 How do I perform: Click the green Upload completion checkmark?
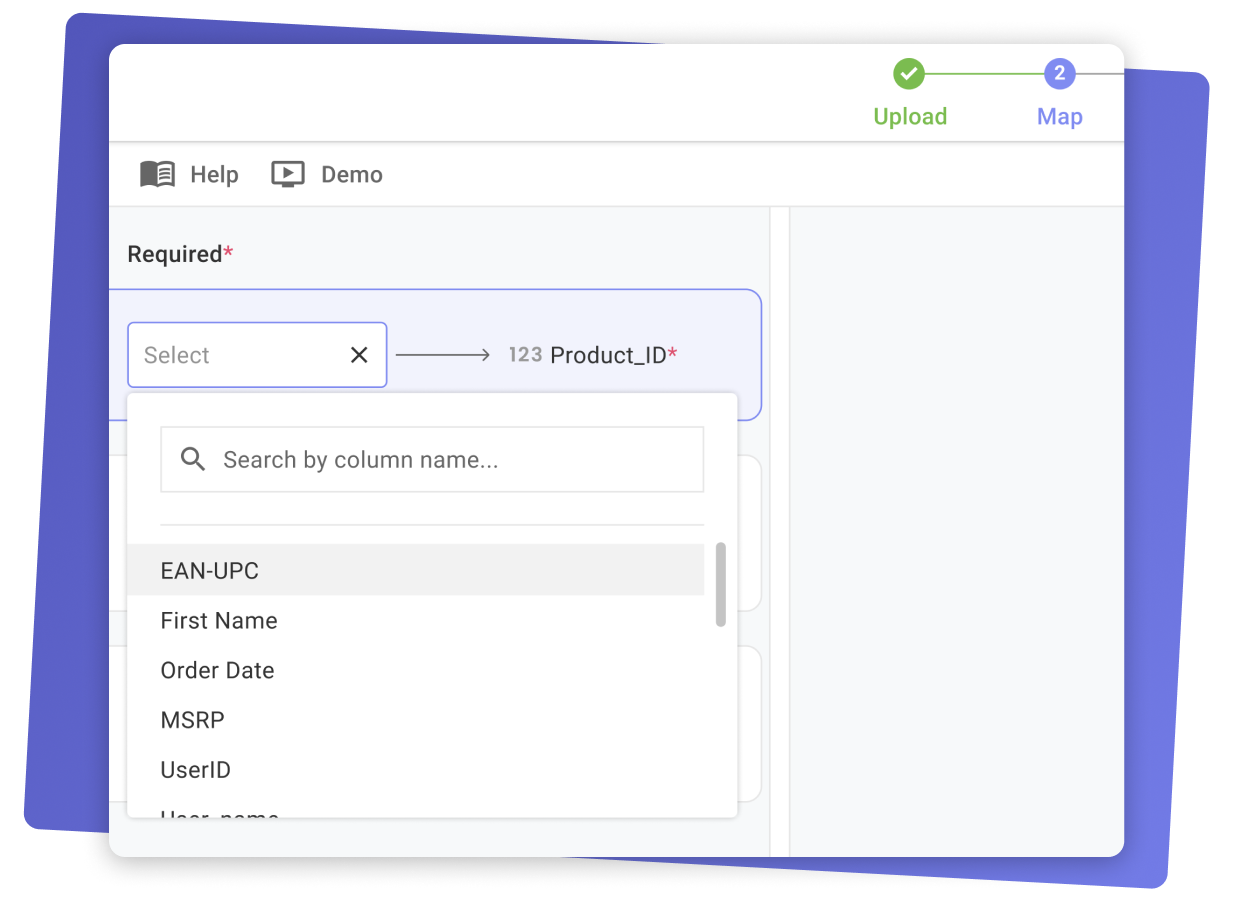click(x=908, y=73)
